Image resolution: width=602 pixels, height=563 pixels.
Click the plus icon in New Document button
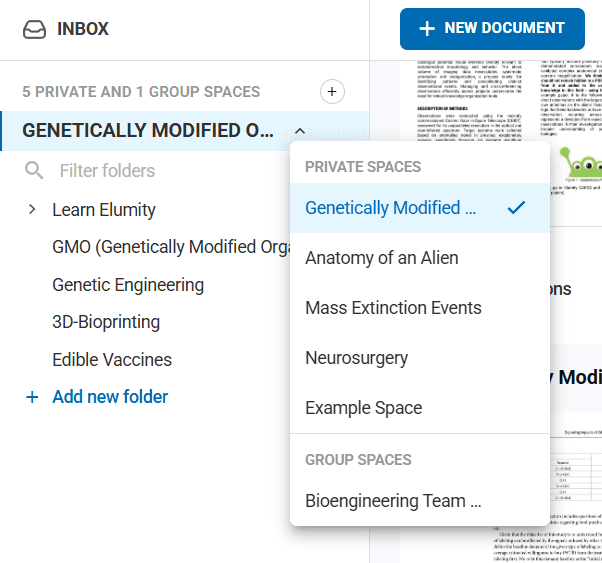coord(427,28)
